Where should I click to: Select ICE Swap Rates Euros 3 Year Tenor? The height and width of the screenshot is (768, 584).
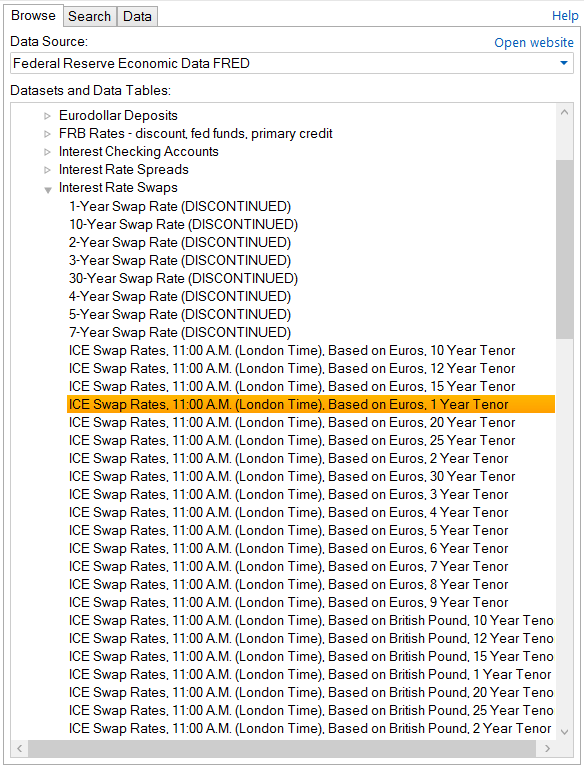pyautogui.click(x=289, y=495)
